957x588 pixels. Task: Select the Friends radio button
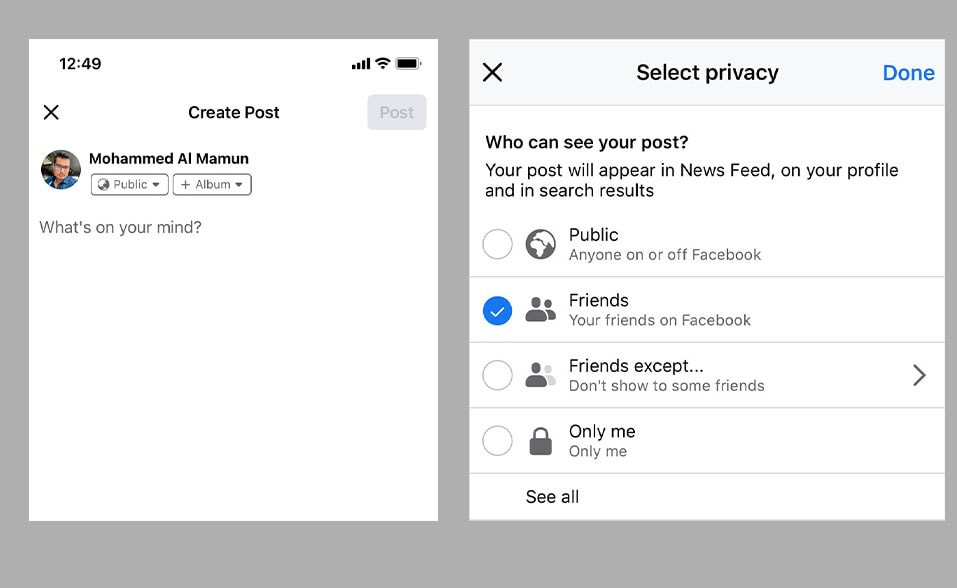click(x=497, y=311)
